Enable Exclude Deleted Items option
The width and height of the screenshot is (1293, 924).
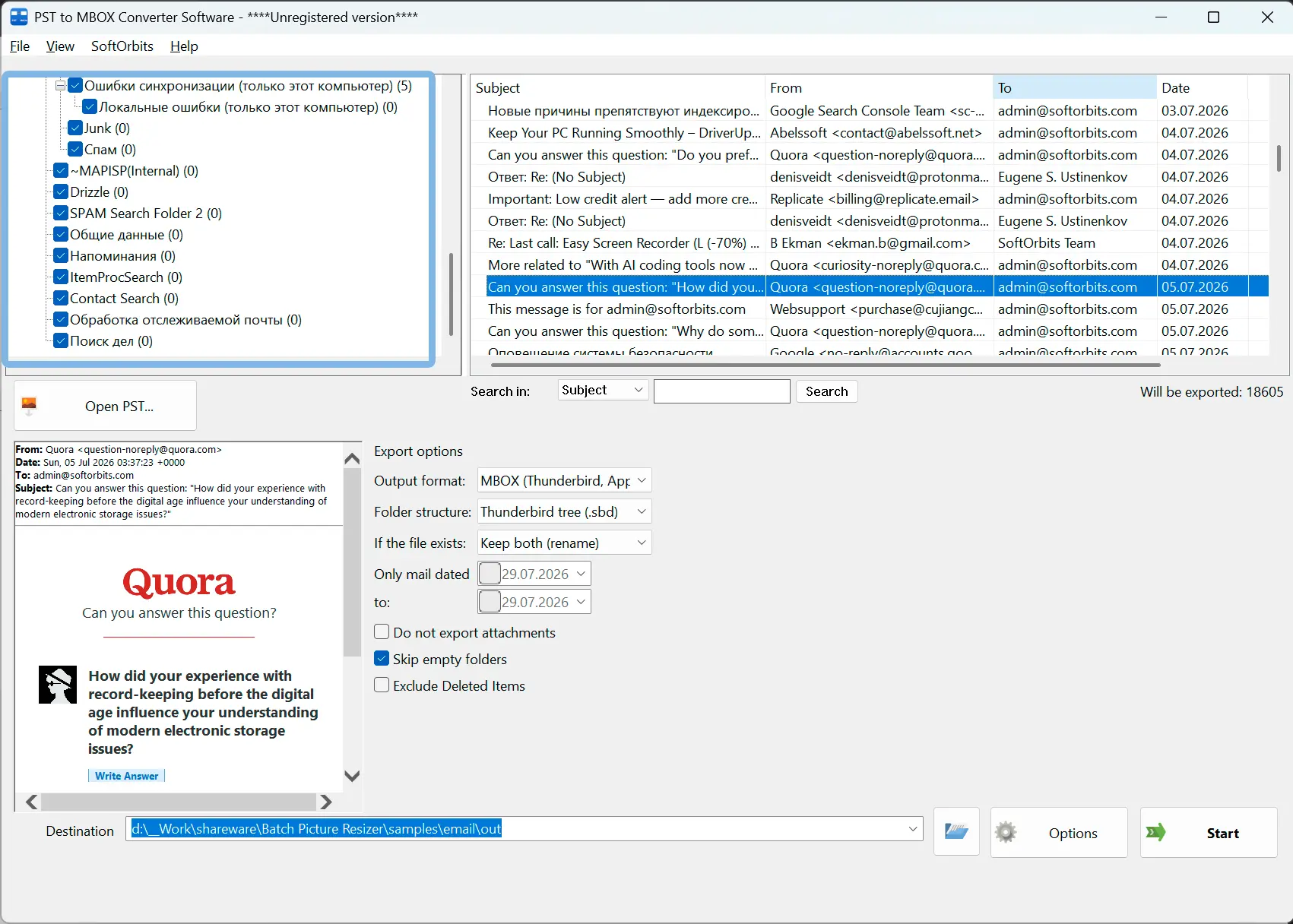tap(382, 685)
